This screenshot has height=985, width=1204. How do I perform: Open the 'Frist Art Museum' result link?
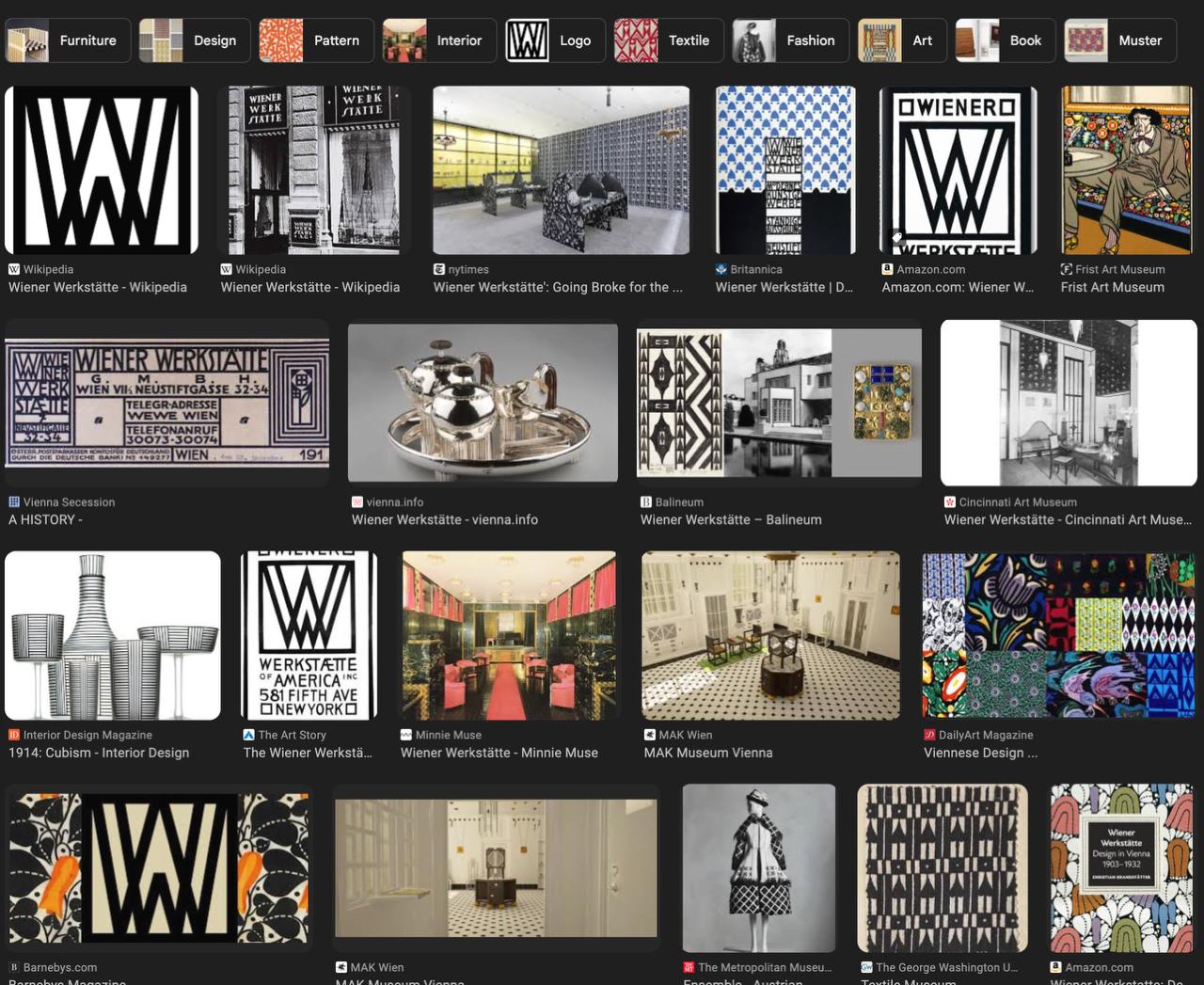click(x=1112, y=287)
